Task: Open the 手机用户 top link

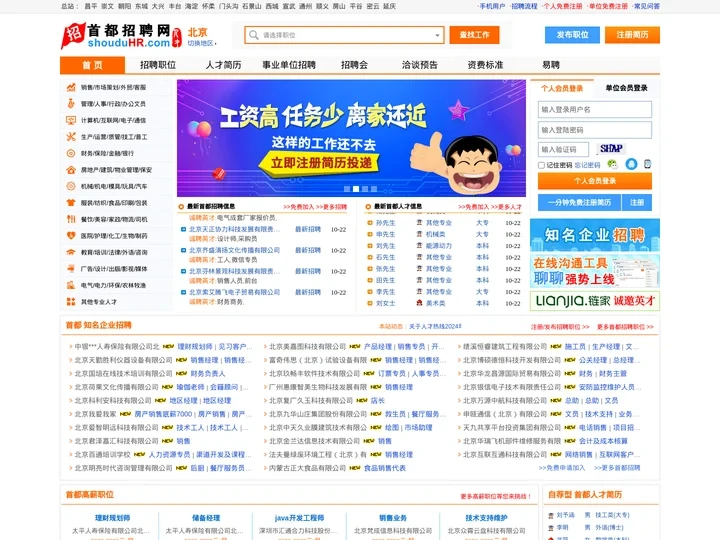Action: point(491,6)
